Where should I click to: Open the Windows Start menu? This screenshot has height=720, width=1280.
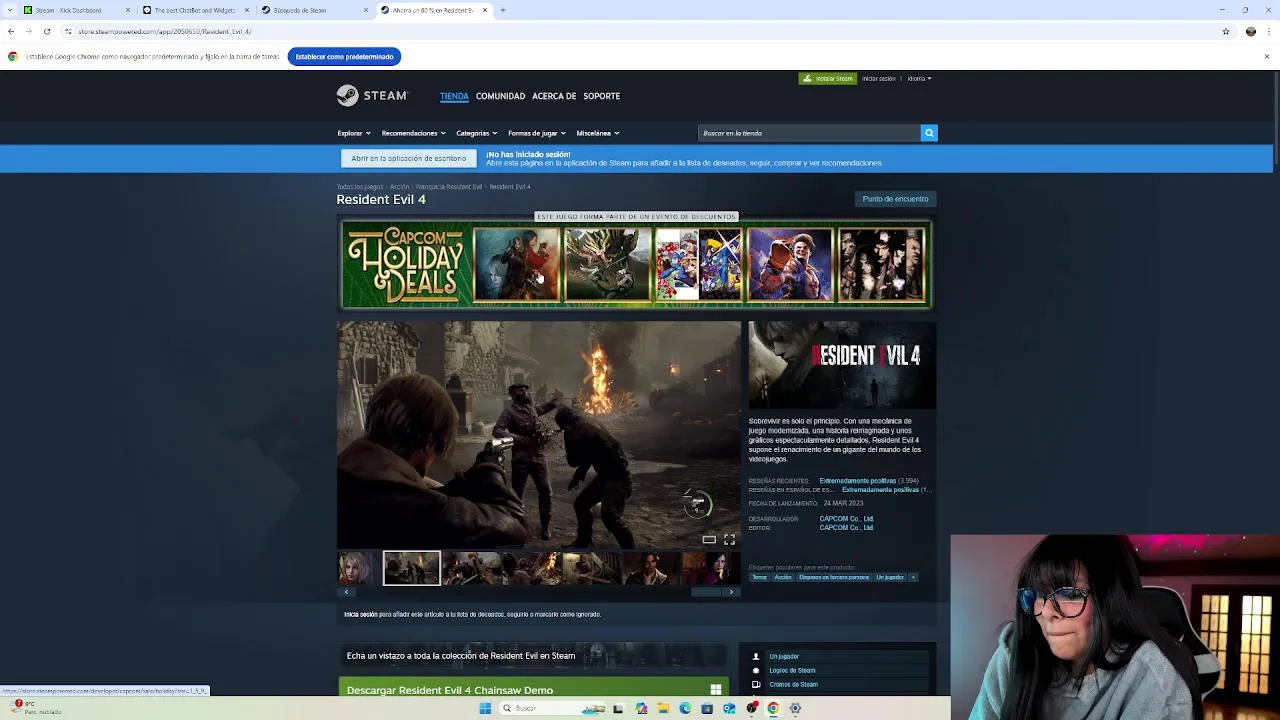tap(485, 708)
